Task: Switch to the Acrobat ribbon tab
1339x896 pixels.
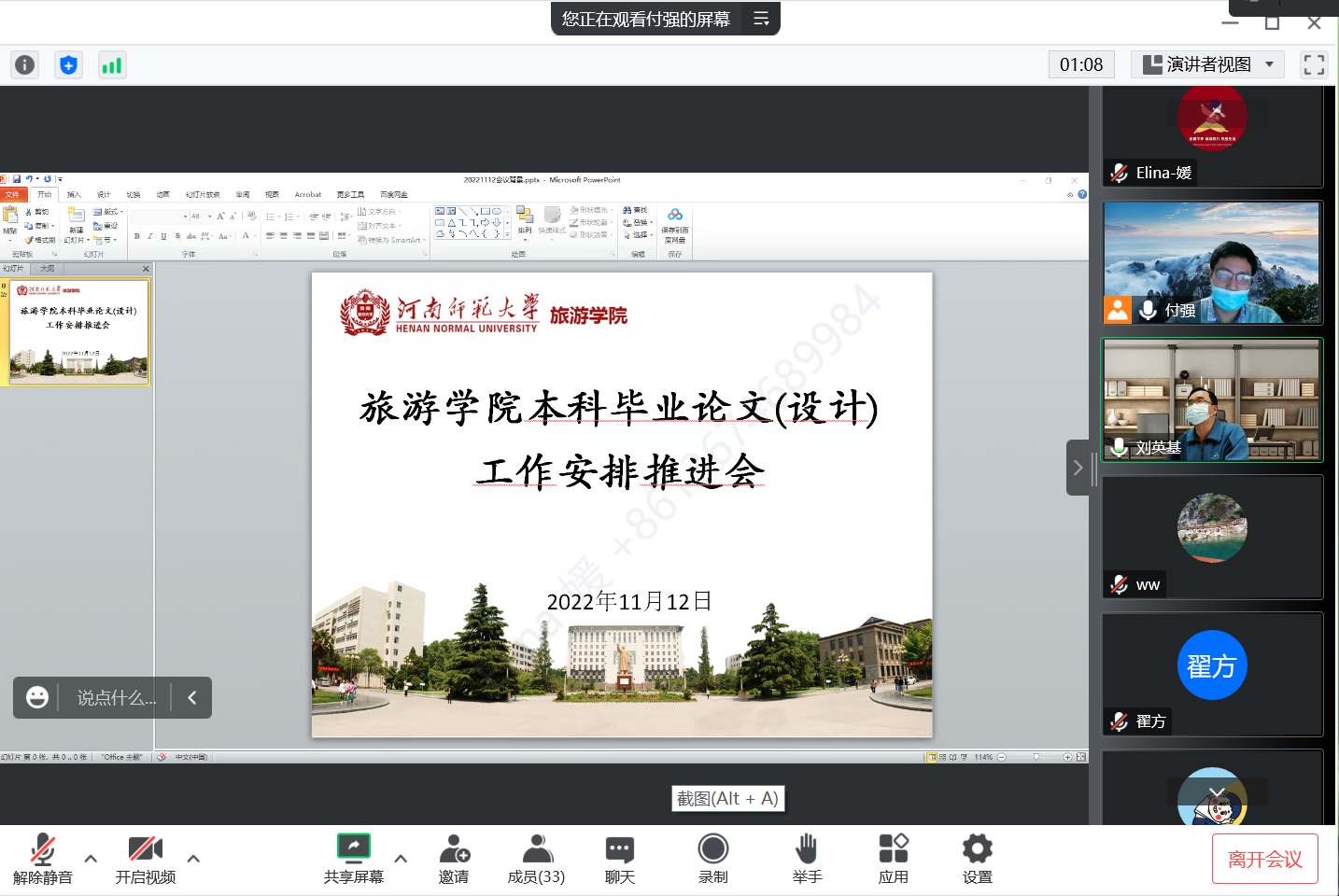Action: pyautogui.click(x=308, y=194)
